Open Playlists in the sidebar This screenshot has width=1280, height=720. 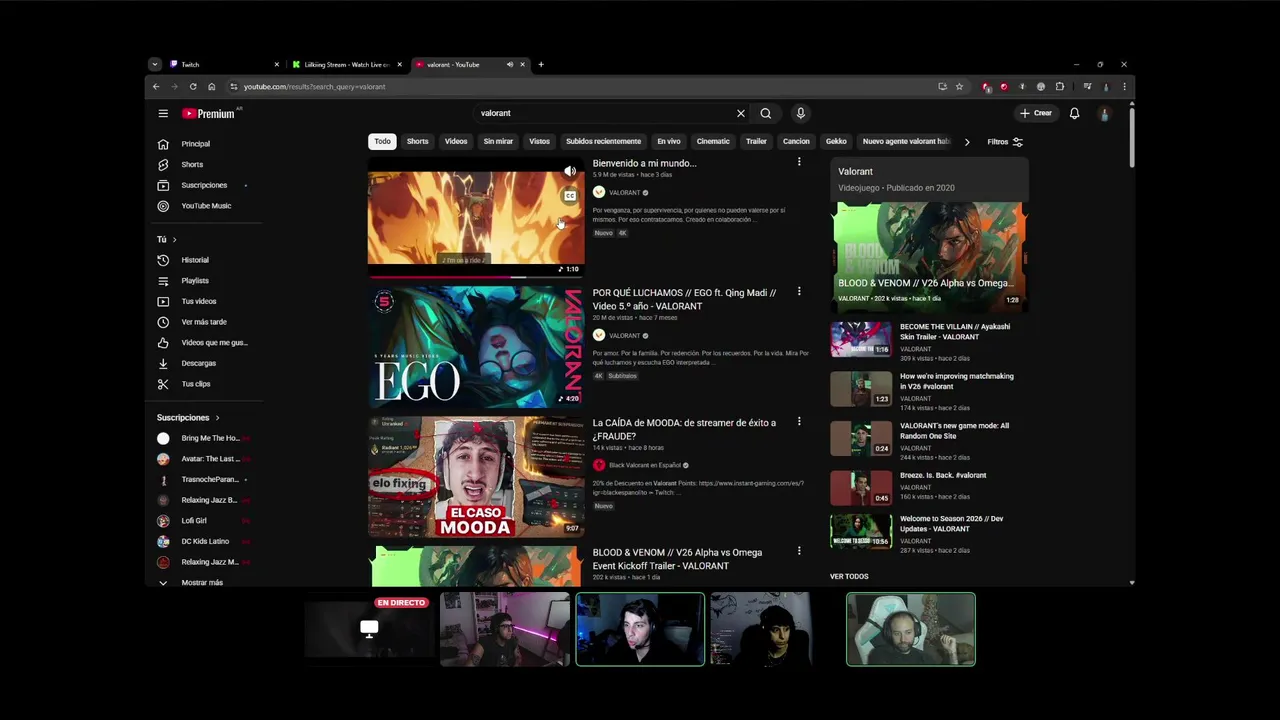tap(195, 281)
